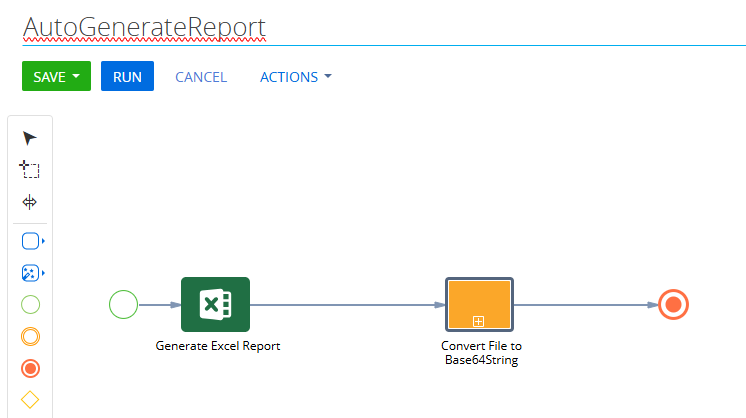Select green start event in palette
Viewport: 746px width, 418px height.
click(30, 304)
